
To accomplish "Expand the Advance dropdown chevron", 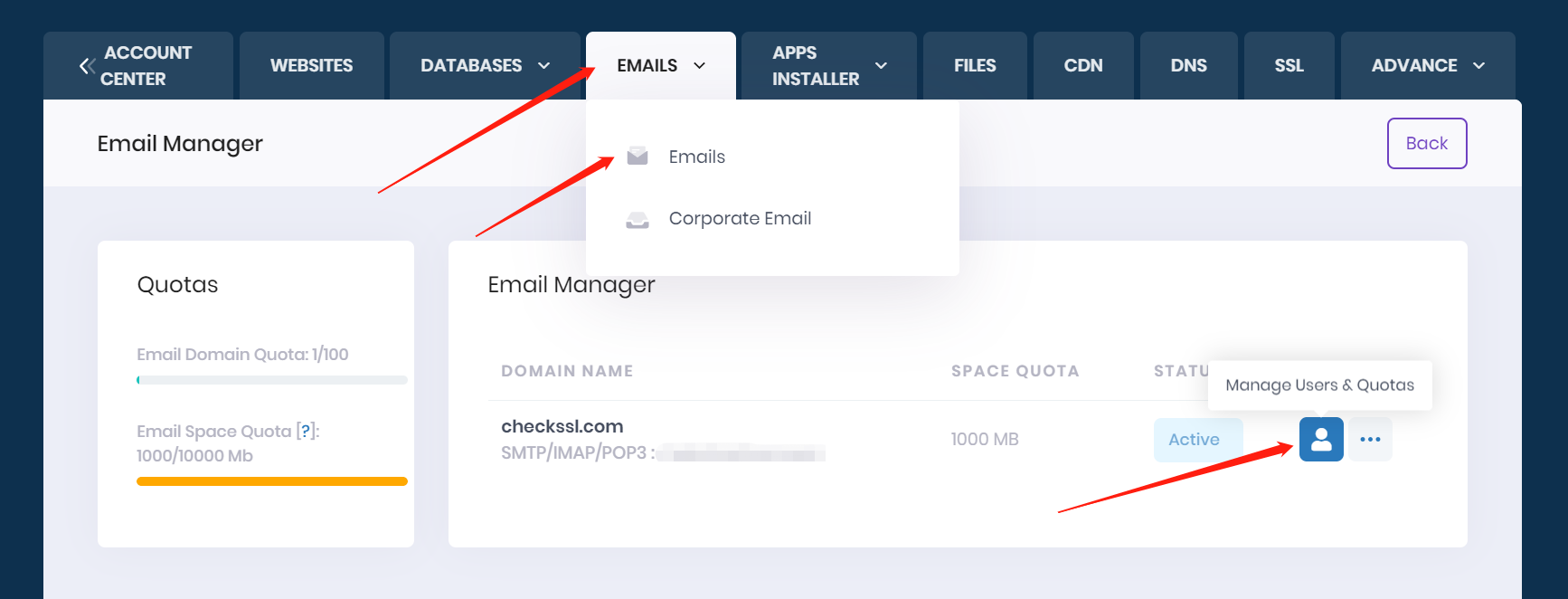I will (x=1479, y=66).
